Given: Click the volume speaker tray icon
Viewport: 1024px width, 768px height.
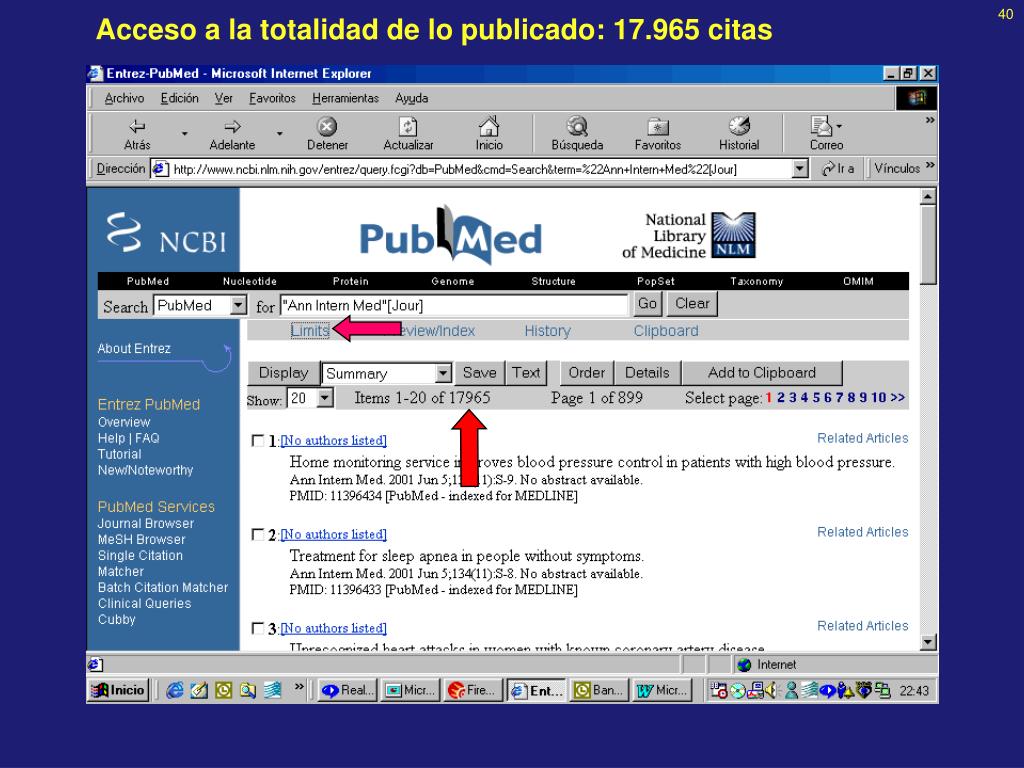Looking at the screenshot, I should 773,690.
